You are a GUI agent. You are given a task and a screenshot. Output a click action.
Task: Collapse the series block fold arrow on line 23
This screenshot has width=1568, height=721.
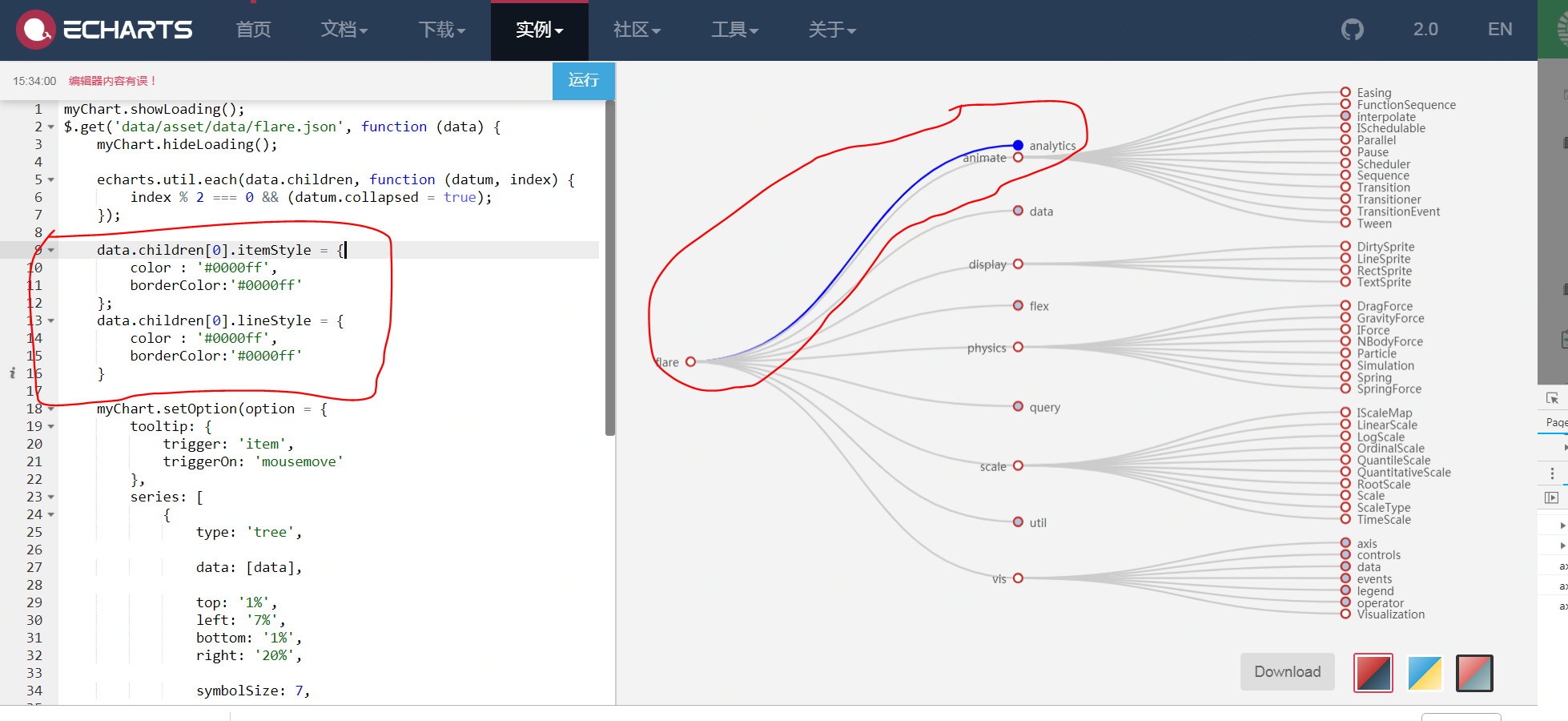(x=50, y=497)
